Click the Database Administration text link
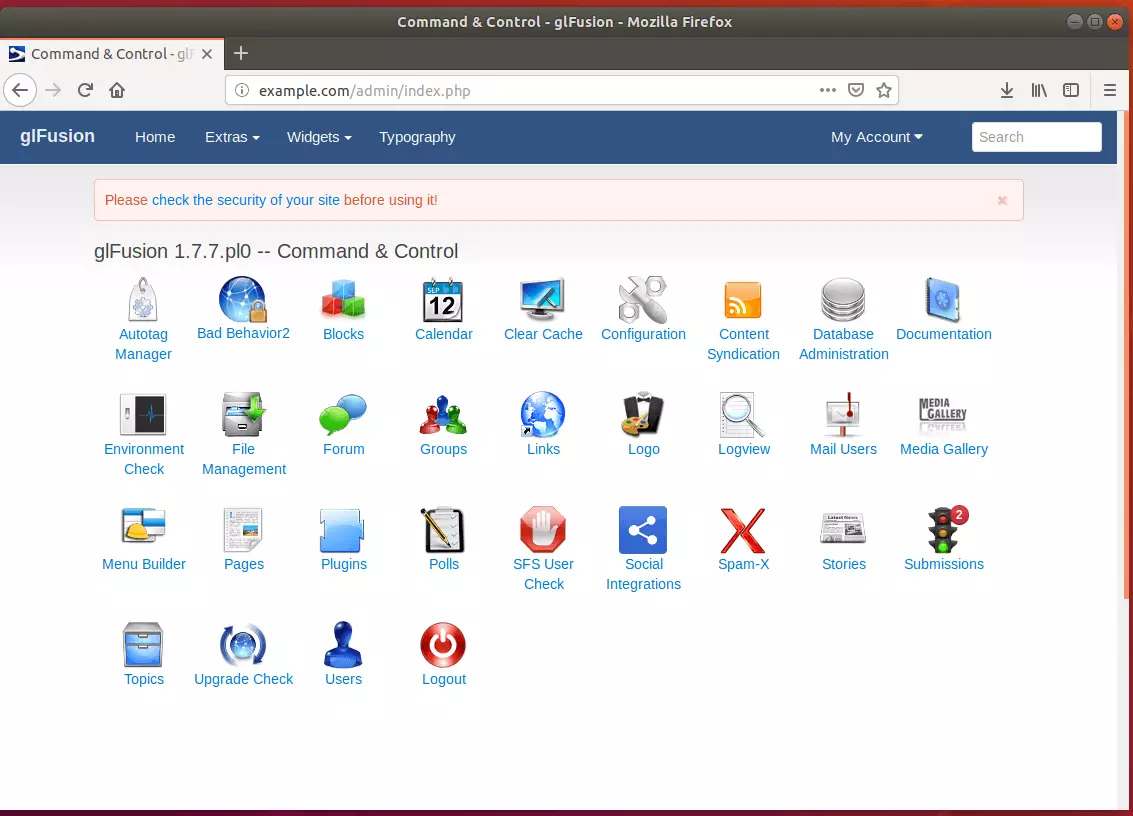 point(843,344)
